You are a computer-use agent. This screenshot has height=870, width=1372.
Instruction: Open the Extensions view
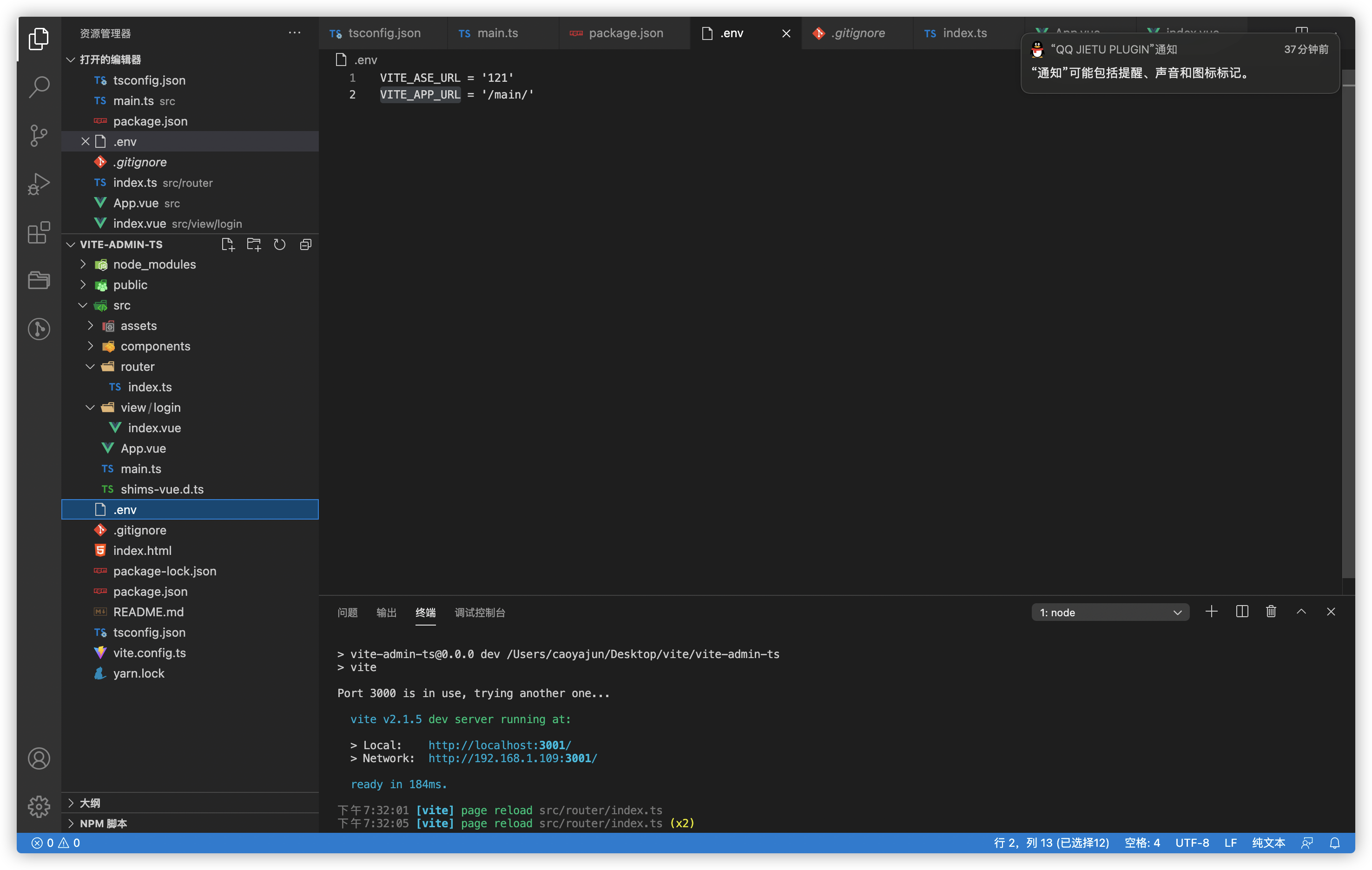point(39,232)
